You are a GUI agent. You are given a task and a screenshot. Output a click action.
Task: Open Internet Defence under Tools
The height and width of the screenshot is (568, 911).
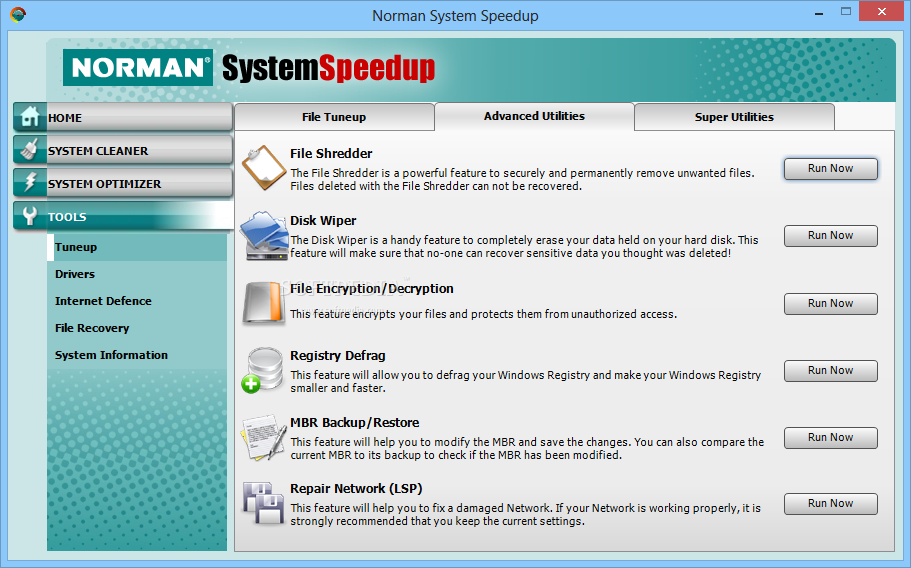(137, 301)
